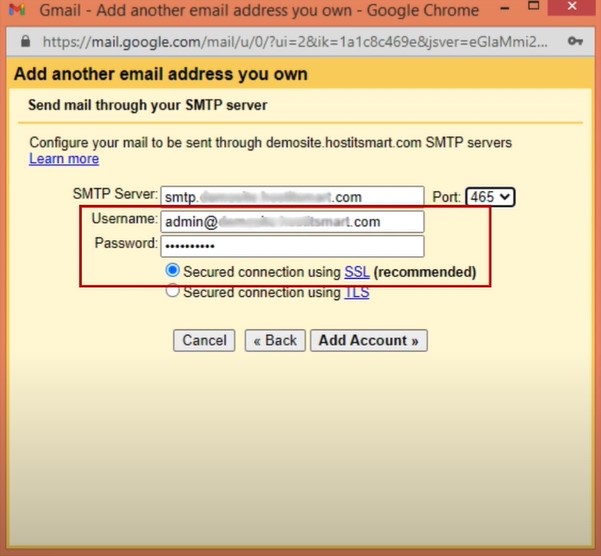Viewport: 601px width, 556px height.
Task: Open the Learn more link
Action: tap(64, 159)
